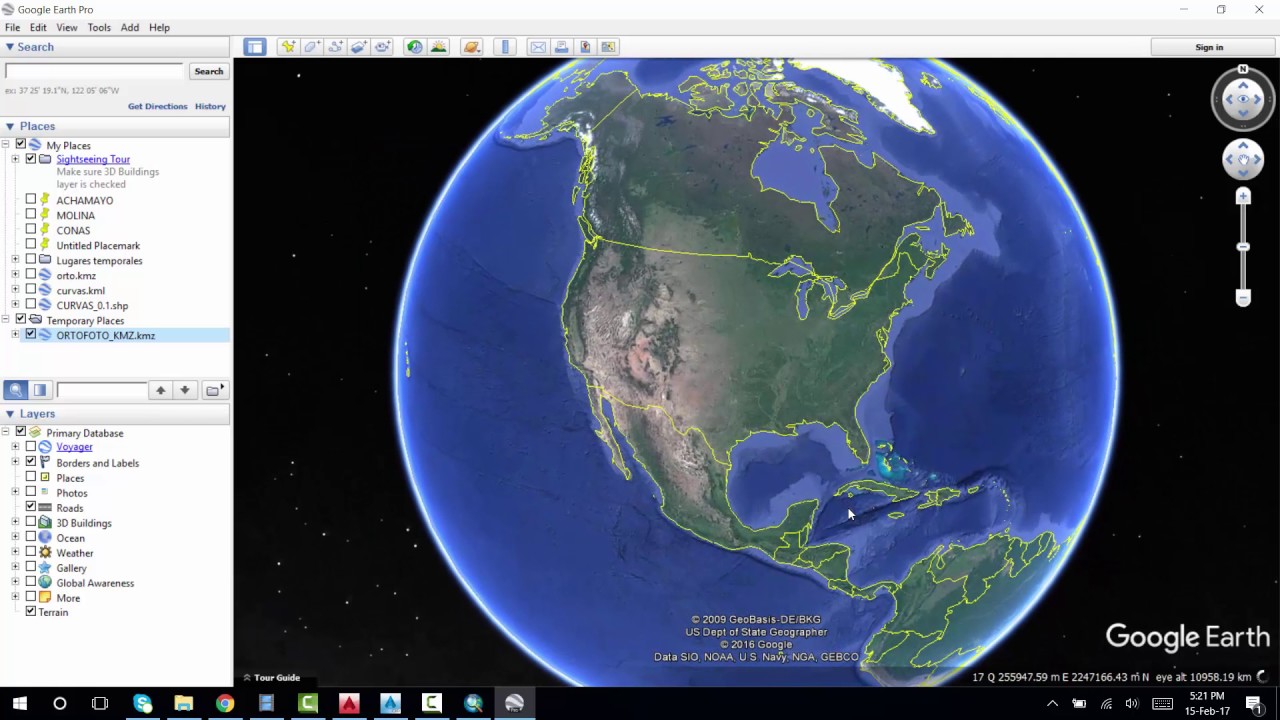Screen dimensions: 1280x720
Task: Open the Tools menu
Action: (x=99, y=27)
